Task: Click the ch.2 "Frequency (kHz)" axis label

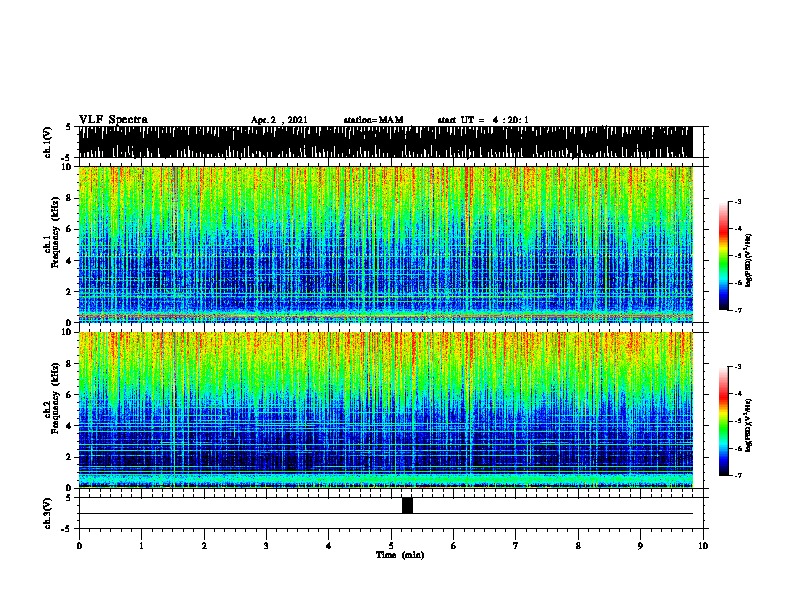Action: 55,398
